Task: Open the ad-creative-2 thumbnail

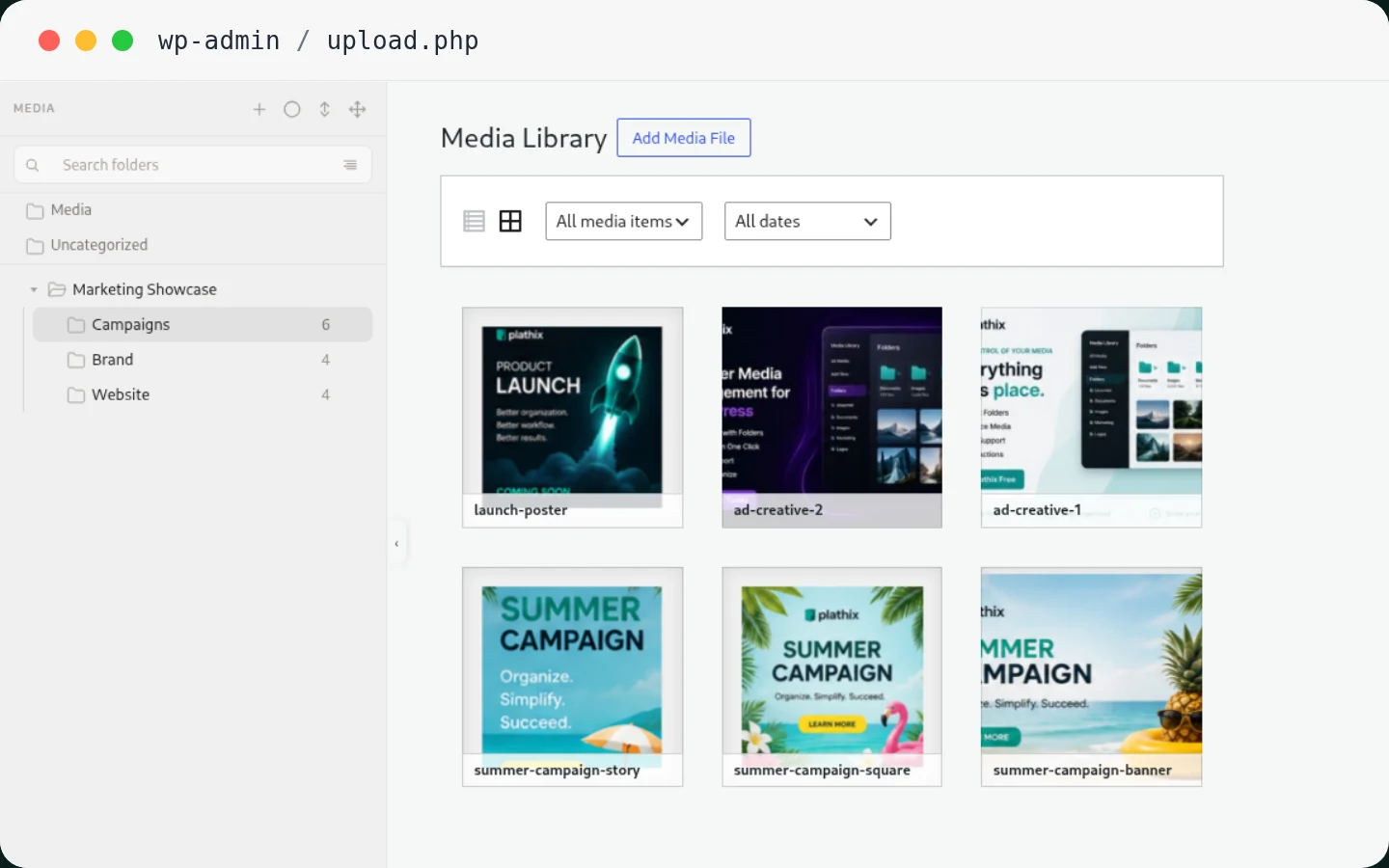Action: coord(831,418)
